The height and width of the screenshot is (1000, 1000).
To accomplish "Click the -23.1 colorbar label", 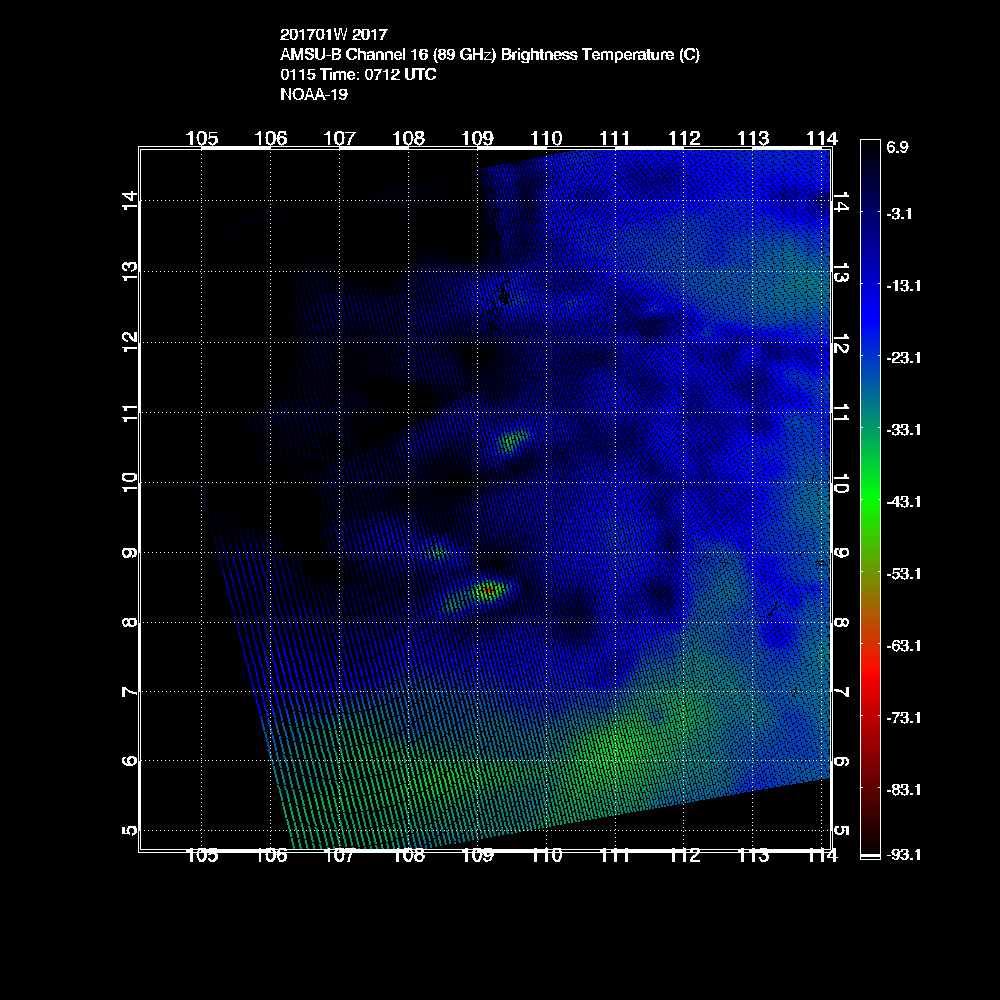I will [904, 358].
